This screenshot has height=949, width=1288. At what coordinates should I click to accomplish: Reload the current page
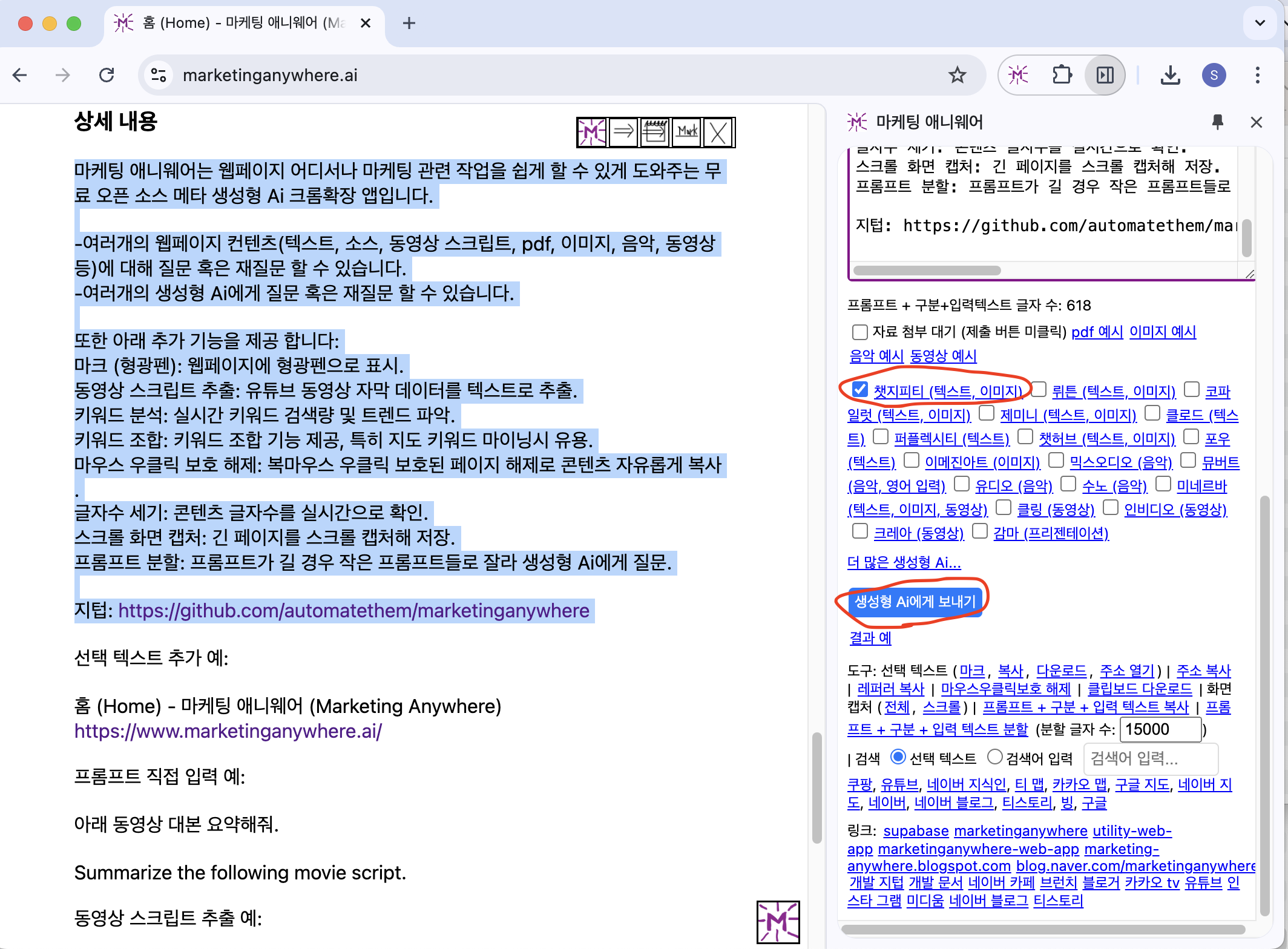coord(107,75)
